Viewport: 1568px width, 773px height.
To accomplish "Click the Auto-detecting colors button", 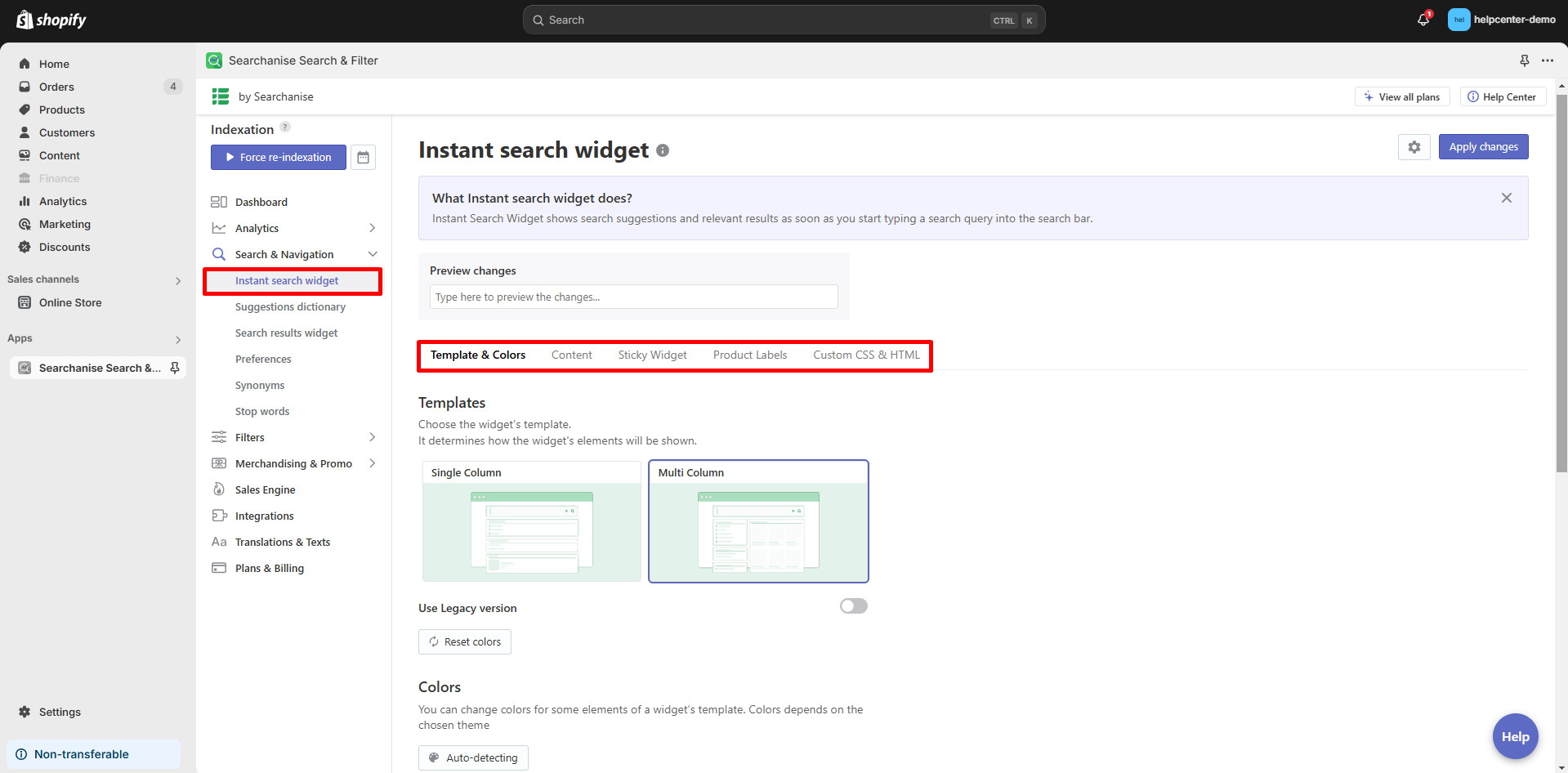I will tap(473, 757).
